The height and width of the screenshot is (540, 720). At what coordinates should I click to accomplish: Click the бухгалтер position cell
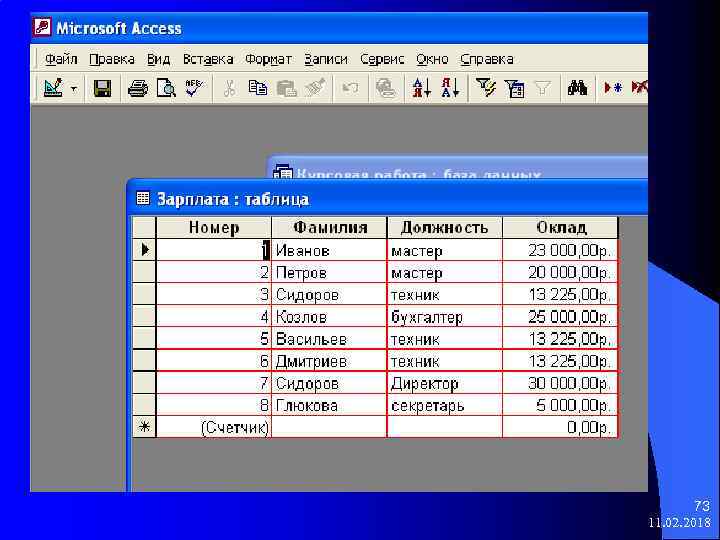[x=444, y=316]
